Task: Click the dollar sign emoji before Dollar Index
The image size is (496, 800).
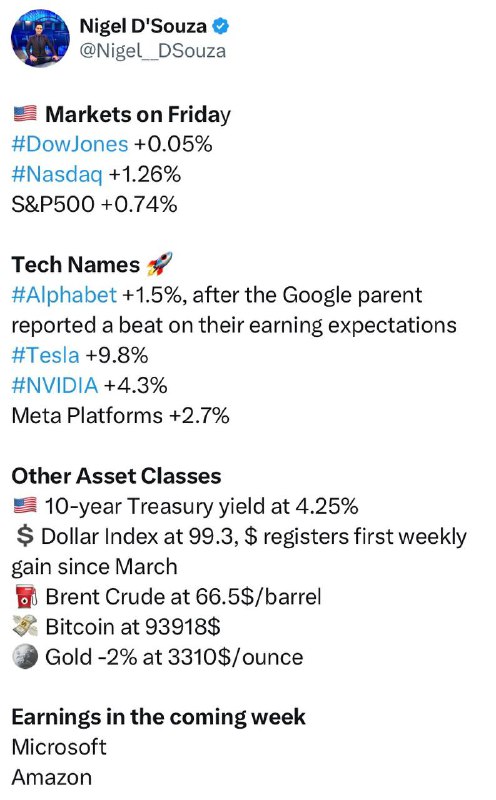Action: pyautogui.click(x=24, y=536)
